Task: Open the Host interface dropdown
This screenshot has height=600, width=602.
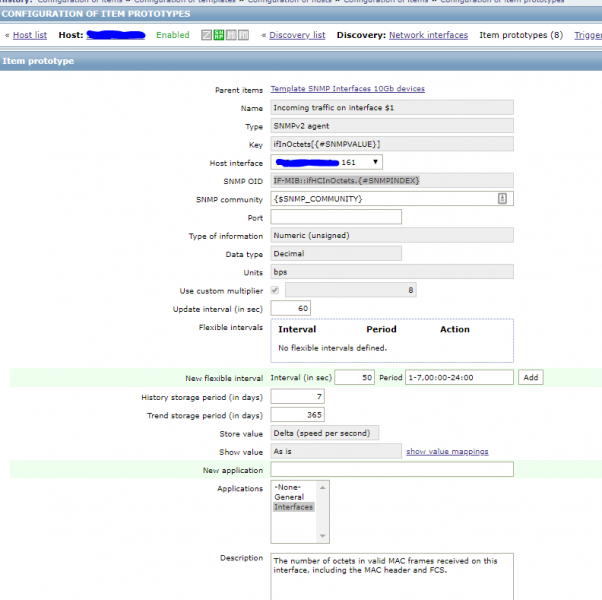Action: pyautogui.click(x=327, y=162)
